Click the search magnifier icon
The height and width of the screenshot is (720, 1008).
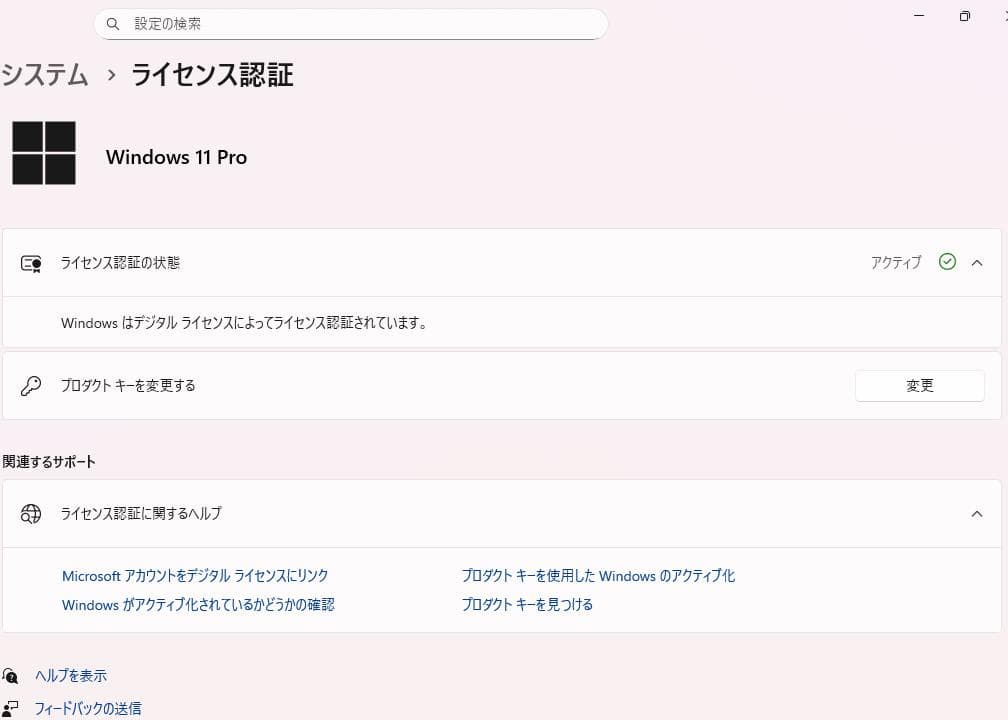(113, 23)
